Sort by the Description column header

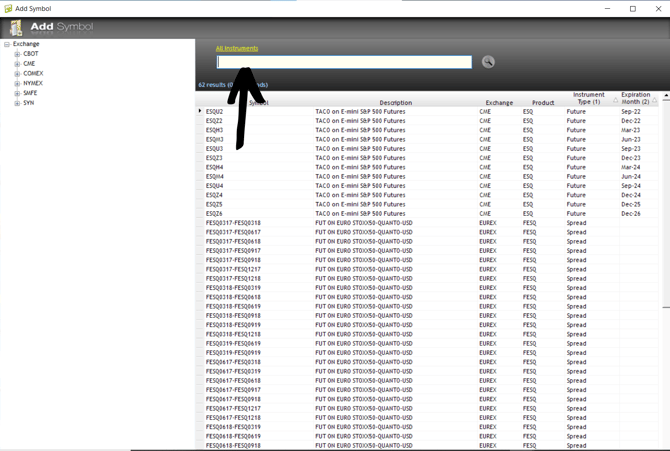pos(395,102)
